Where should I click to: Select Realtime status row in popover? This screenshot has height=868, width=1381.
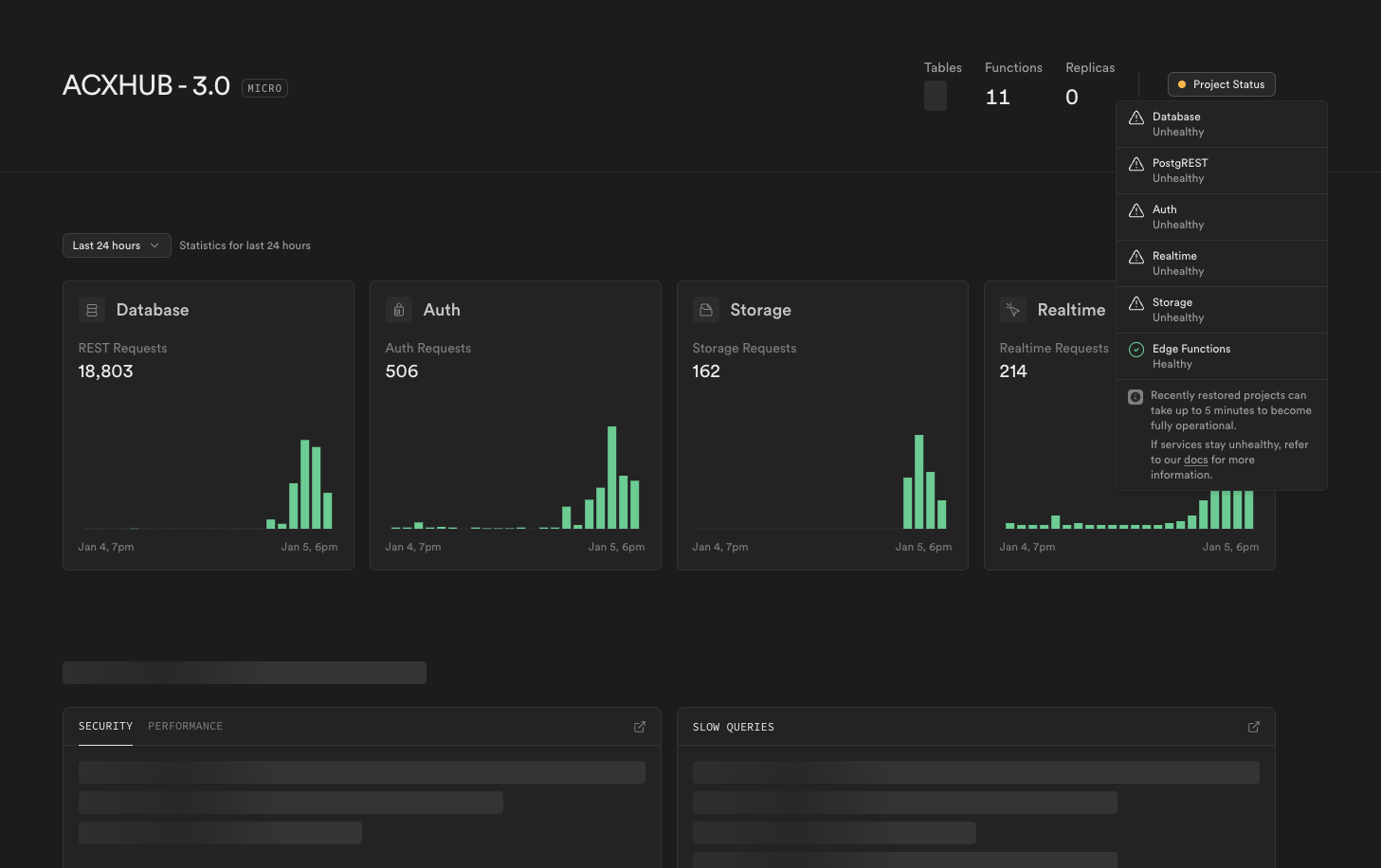pyautogui.click(x=1222, y=263)
